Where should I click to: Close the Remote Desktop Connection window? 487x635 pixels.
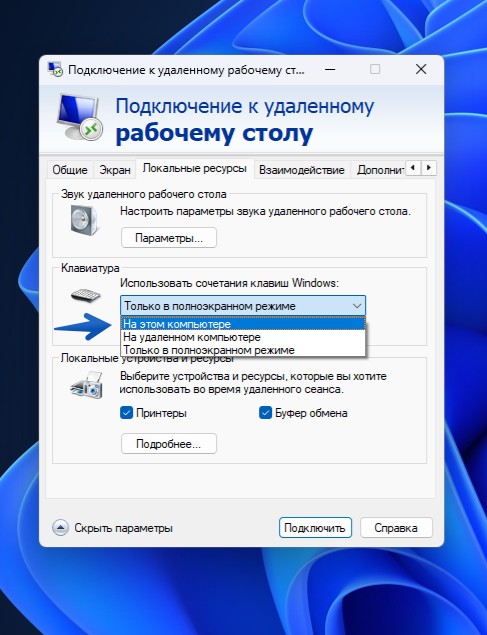click(x=421, y=70)
